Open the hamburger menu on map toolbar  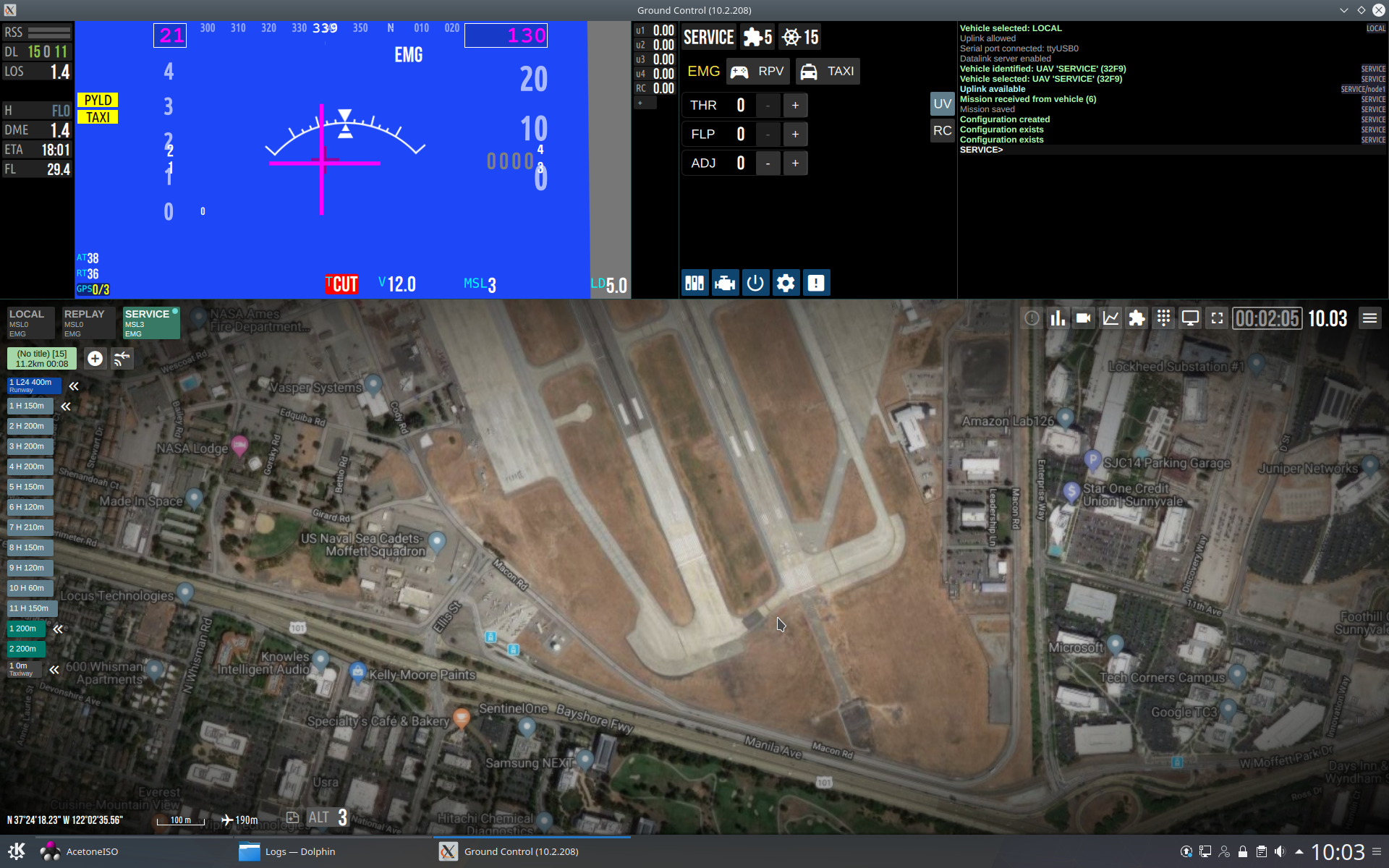pyautogui.click(x=1369, y=318)
